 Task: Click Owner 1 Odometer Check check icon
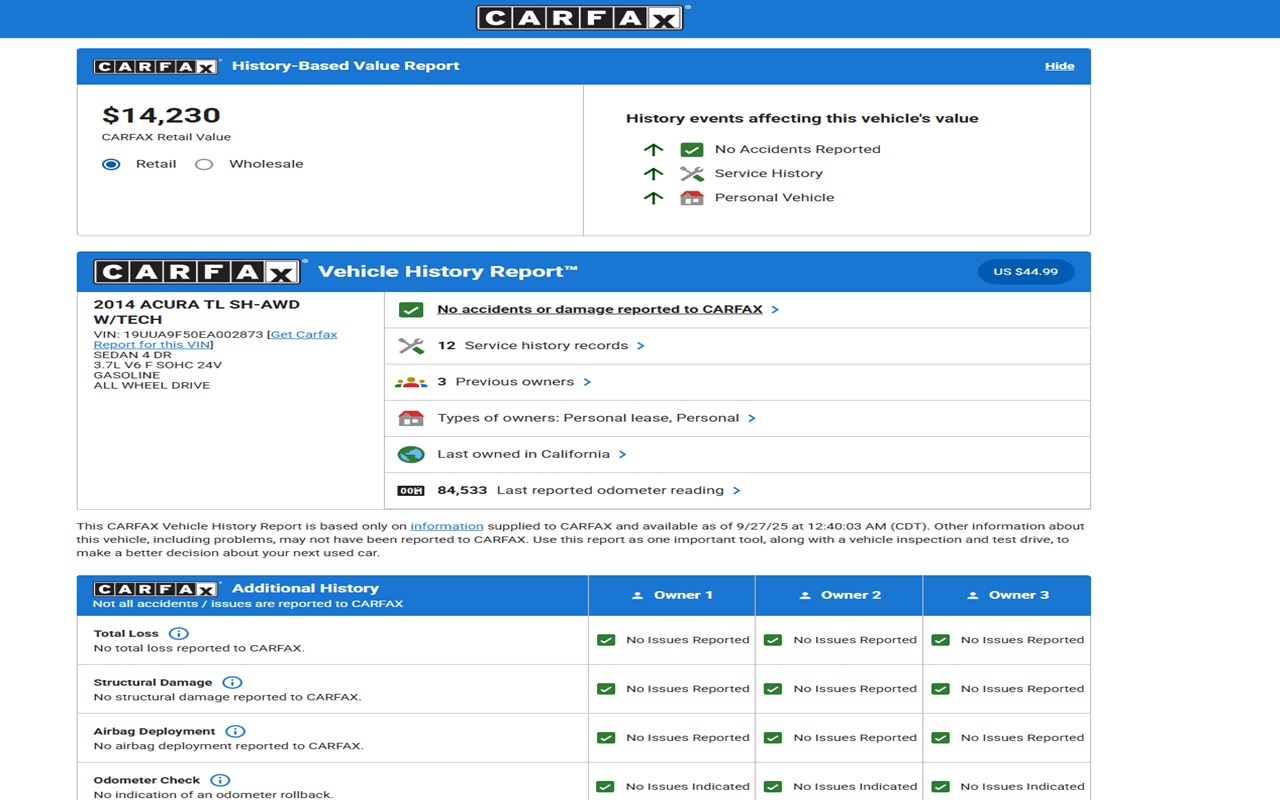[606, 787]
